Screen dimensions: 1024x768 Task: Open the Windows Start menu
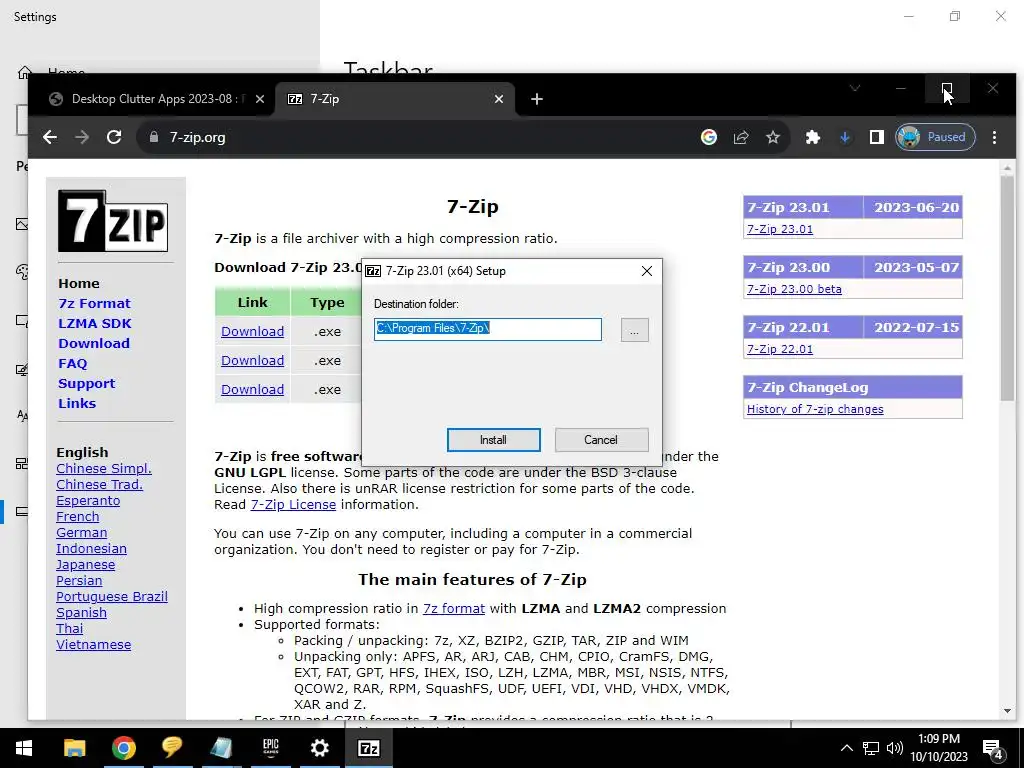(24, 748)
